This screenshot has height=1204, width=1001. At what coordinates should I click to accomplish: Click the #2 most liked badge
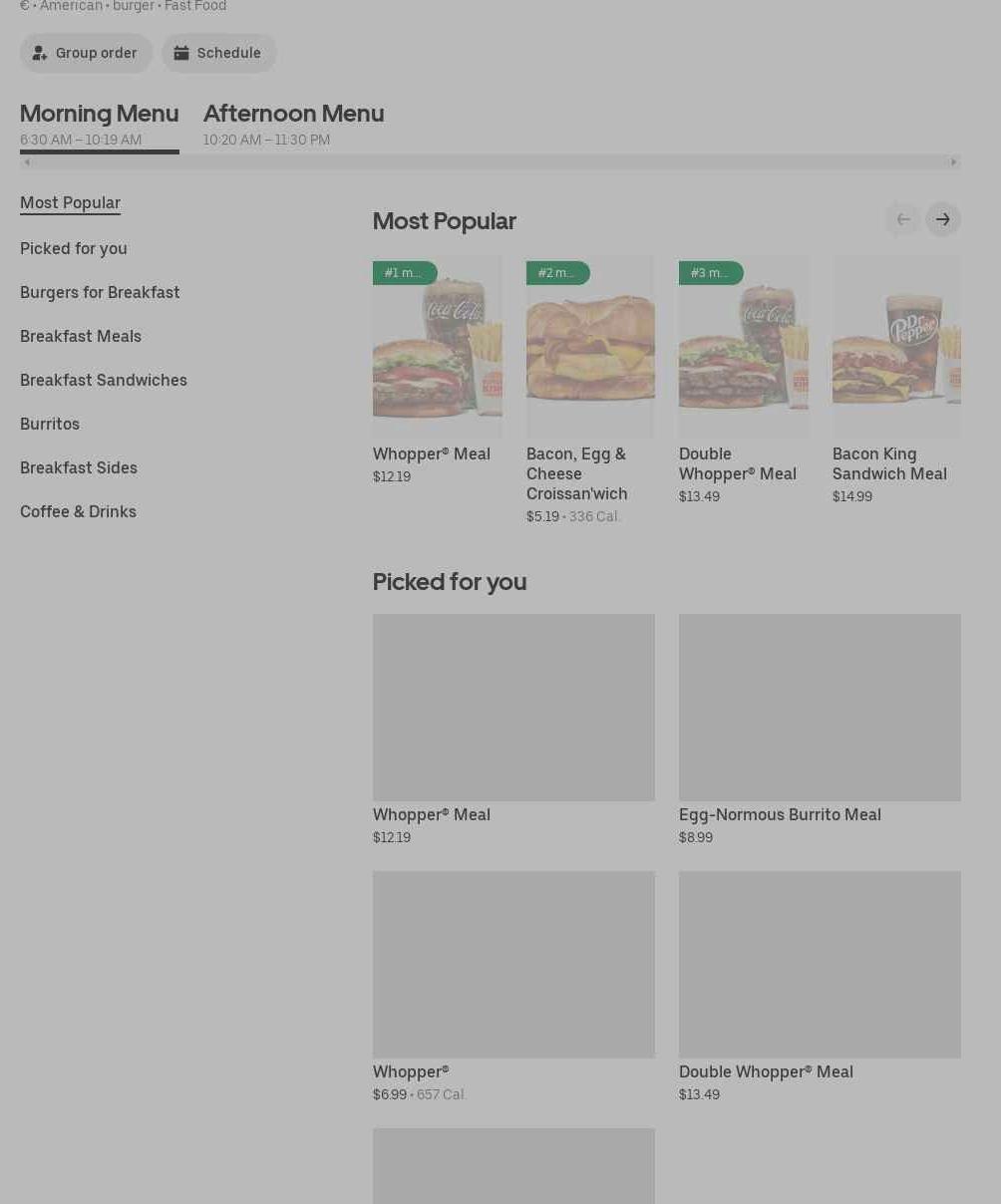[x=558, y=273]
